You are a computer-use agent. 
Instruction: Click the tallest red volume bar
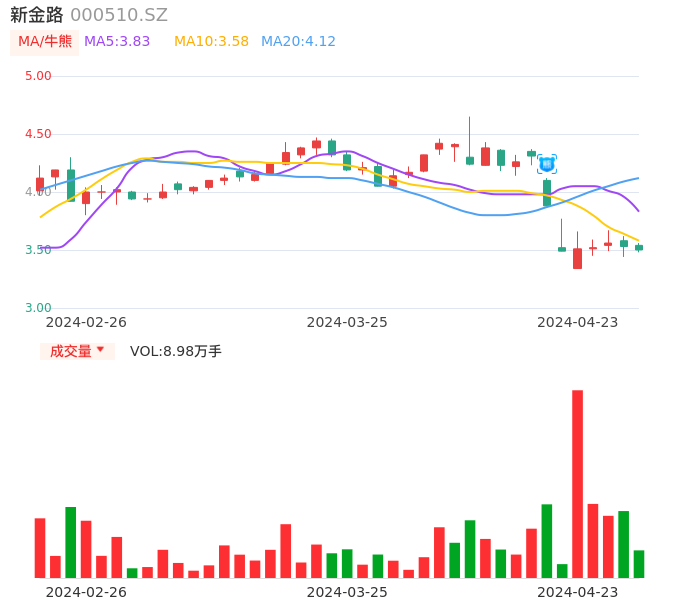click(577, 484)
